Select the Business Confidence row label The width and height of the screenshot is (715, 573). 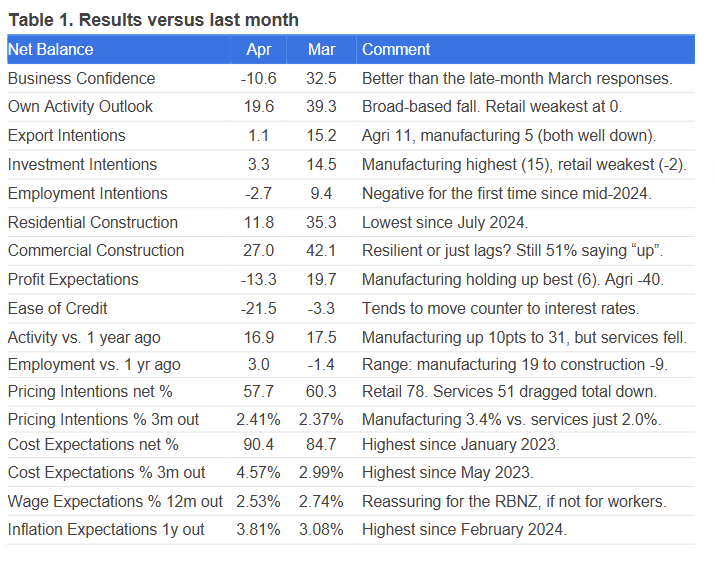point(81,78)
